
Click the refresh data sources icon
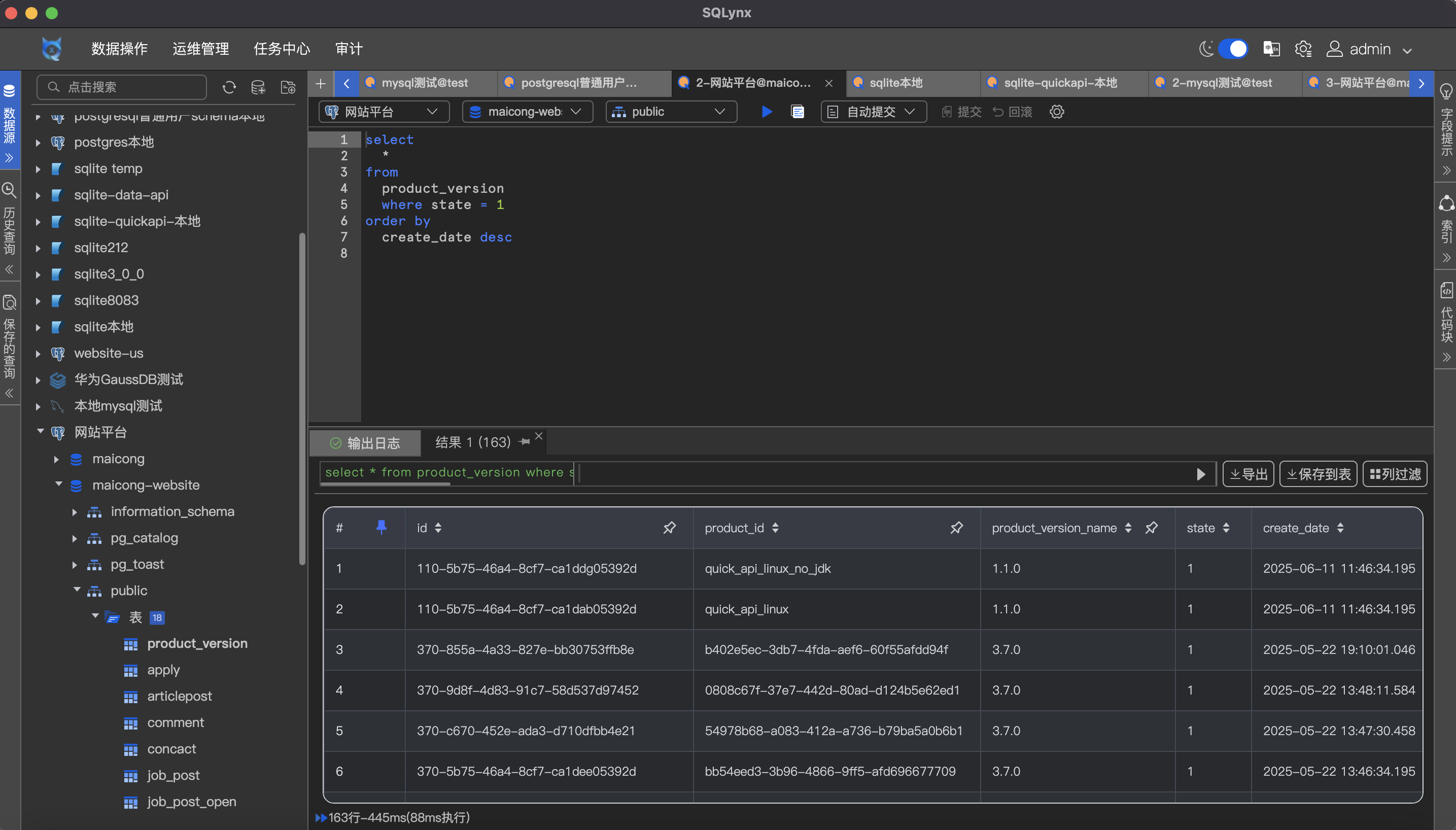point(229,87)
